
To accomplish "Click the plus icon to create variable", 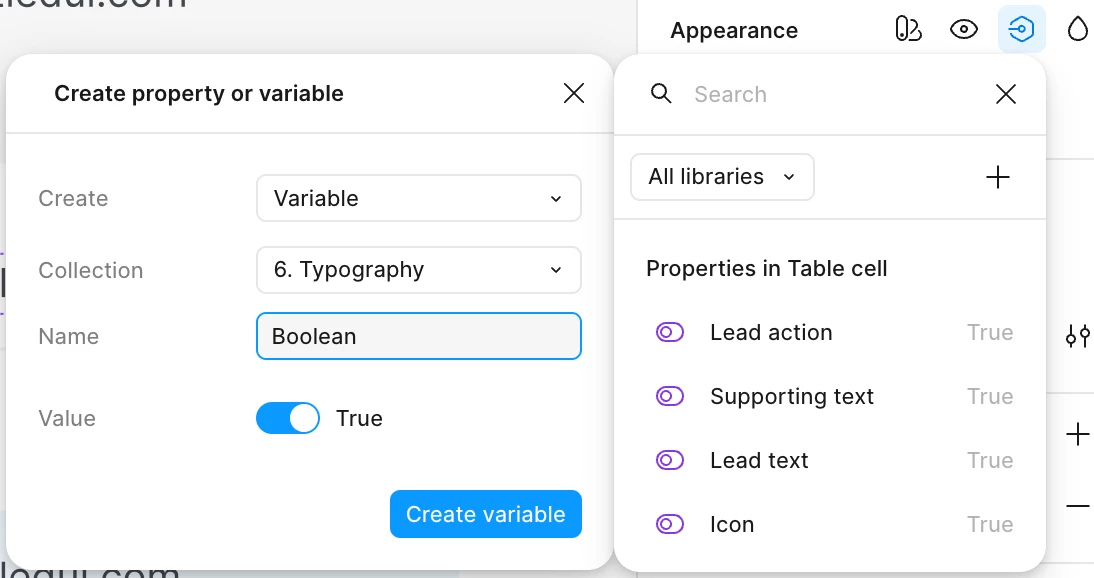I will (997, 178).
